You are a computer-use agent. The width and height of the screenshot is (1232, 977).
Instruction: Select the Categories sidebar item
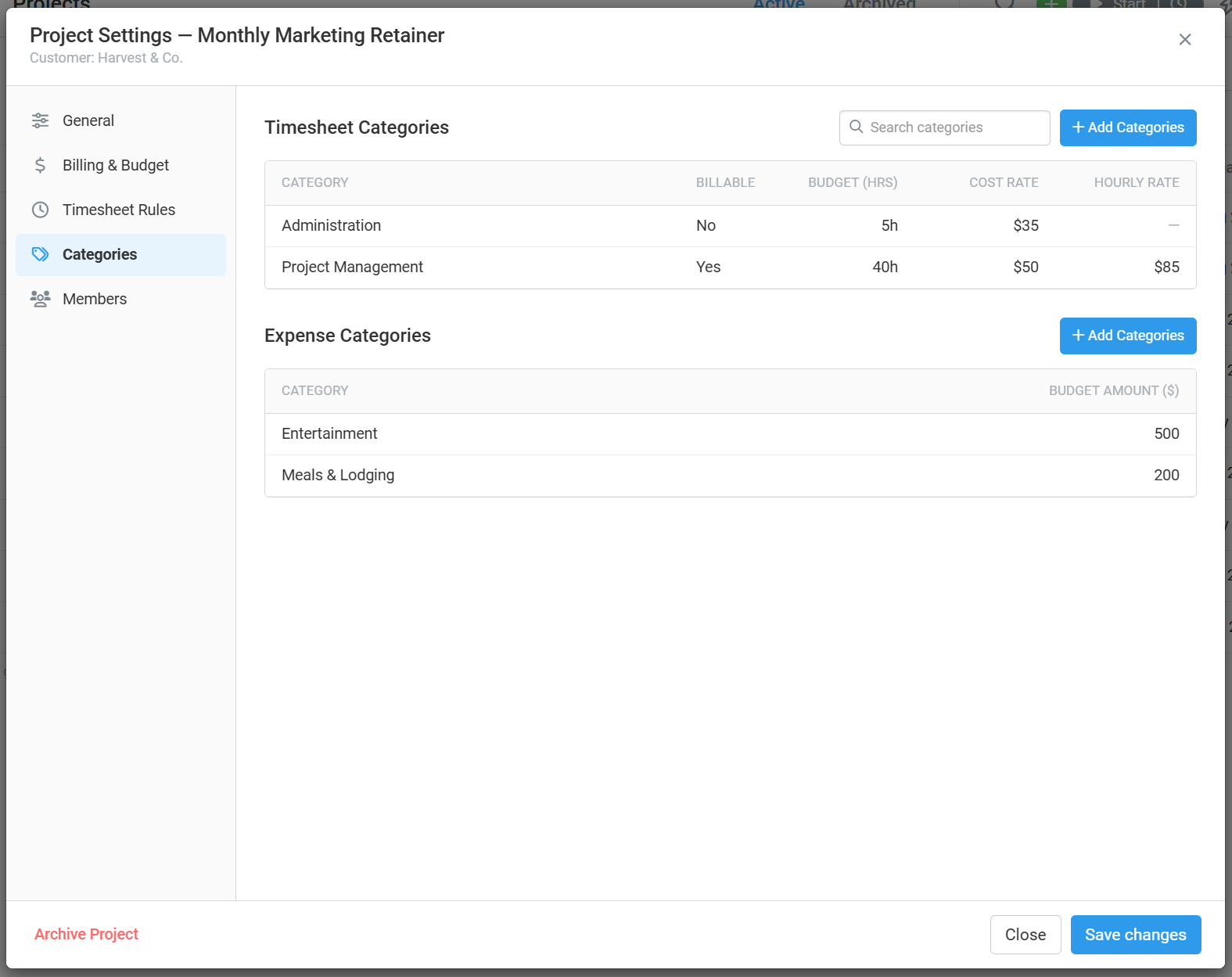[120, 254]
